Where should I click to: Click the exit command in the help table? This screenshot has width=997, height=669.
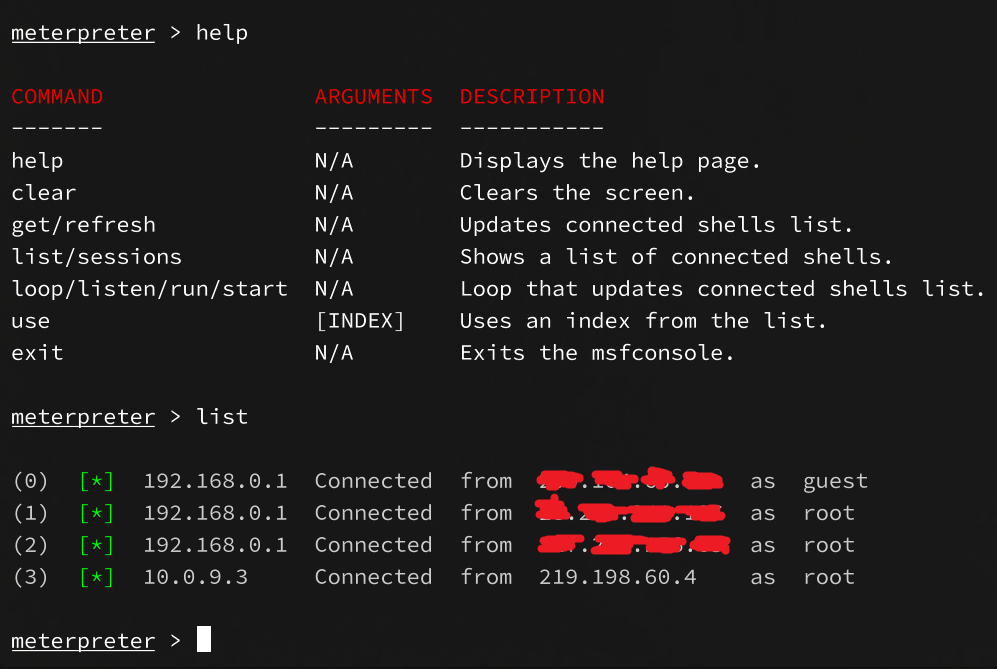37,353
